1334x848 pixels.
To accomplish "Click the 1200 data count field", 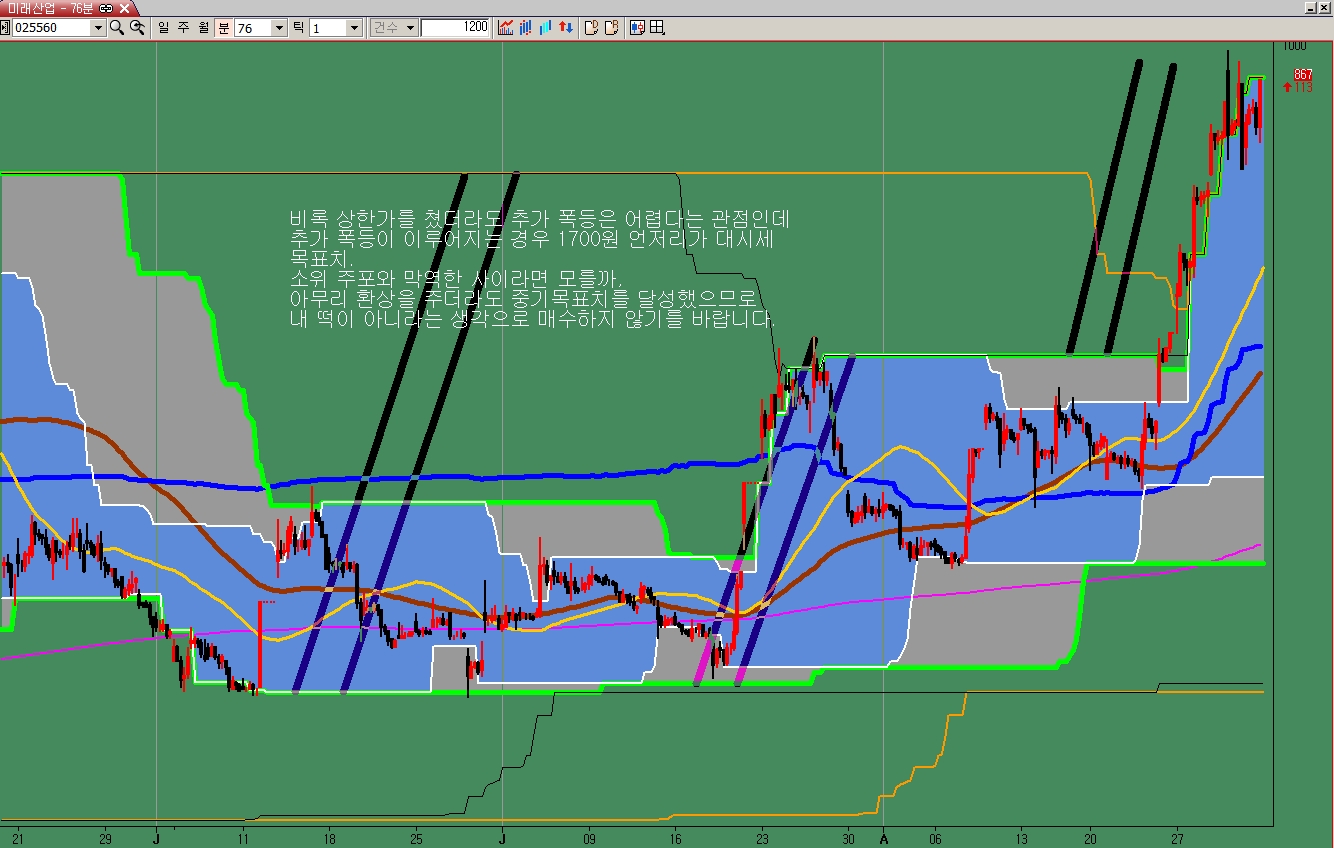I will (x=455, y=28).
